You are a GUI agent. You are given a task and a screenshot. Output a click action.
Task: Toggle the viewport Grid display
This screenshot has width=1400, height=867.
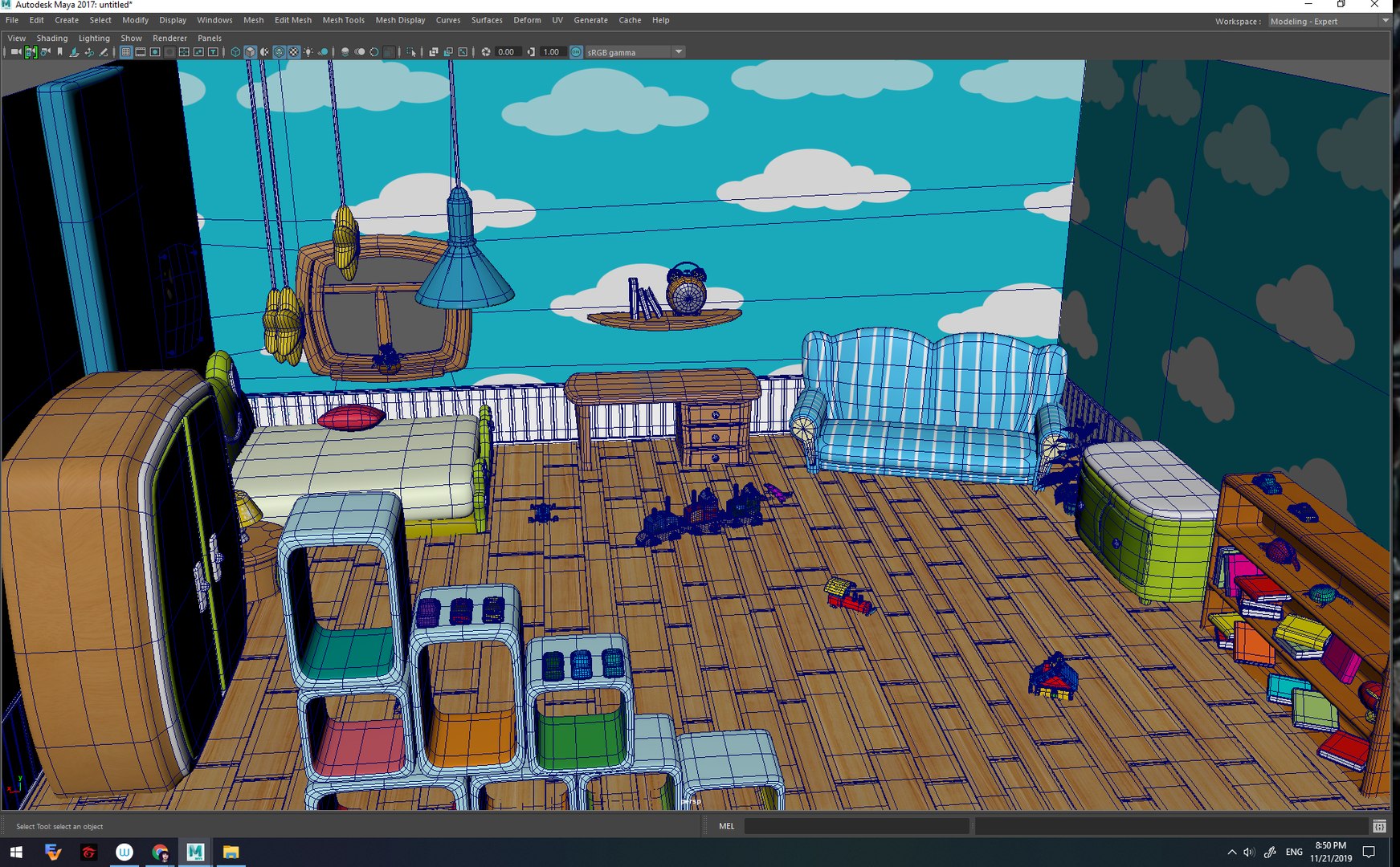click(125, 52)
